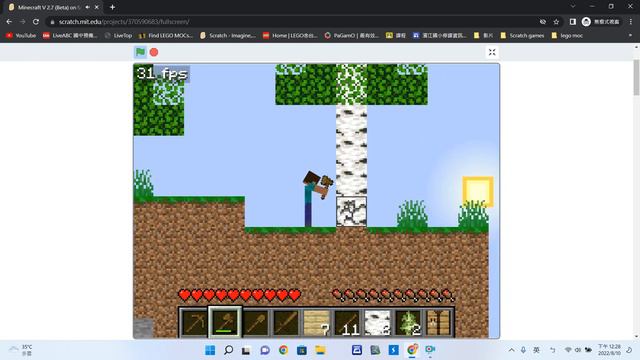640x360 pixels.
Task: Click the Steve player character
Action: click(x=314, y=199)
